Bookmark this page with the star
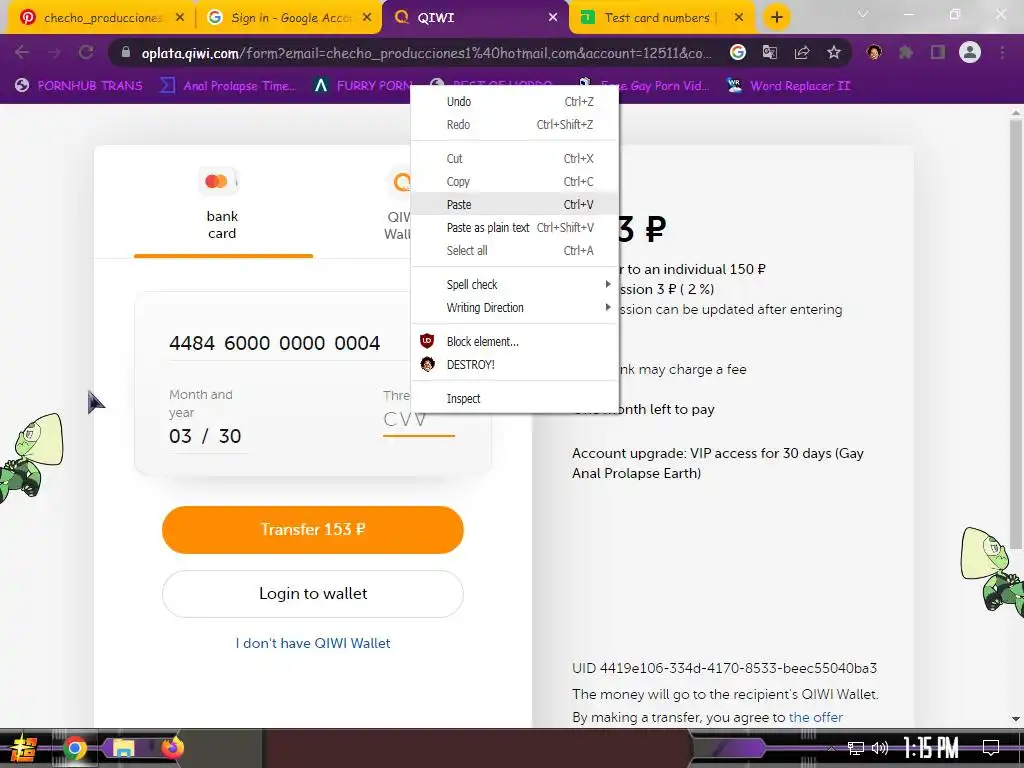This screenshot has height=768, width=1024. click(834, 52)
